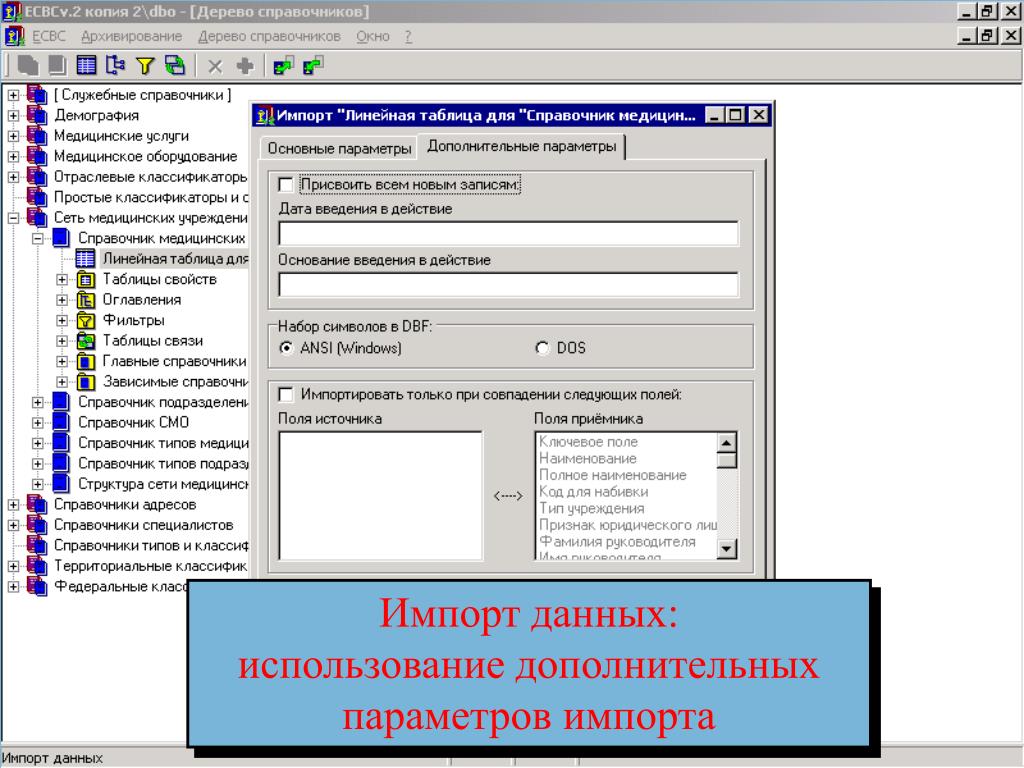
Task: Click the Медицинские услуги book stack icon
Action: click(37, 136)
